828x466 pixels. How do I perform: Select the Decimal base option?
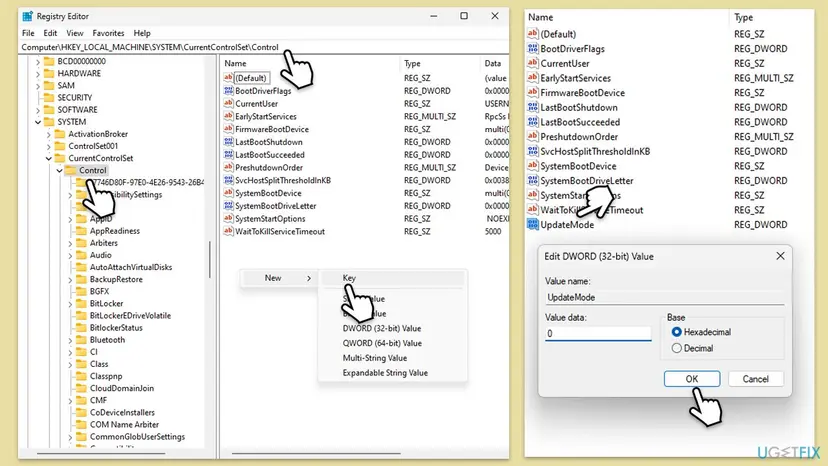click(676, 348)
